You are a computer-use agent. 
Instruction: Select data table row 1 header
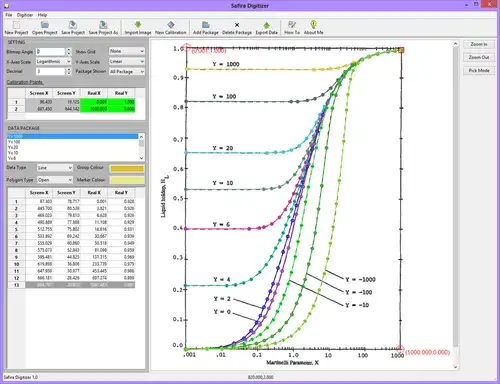pyautogui.click(x=16, y=201)
